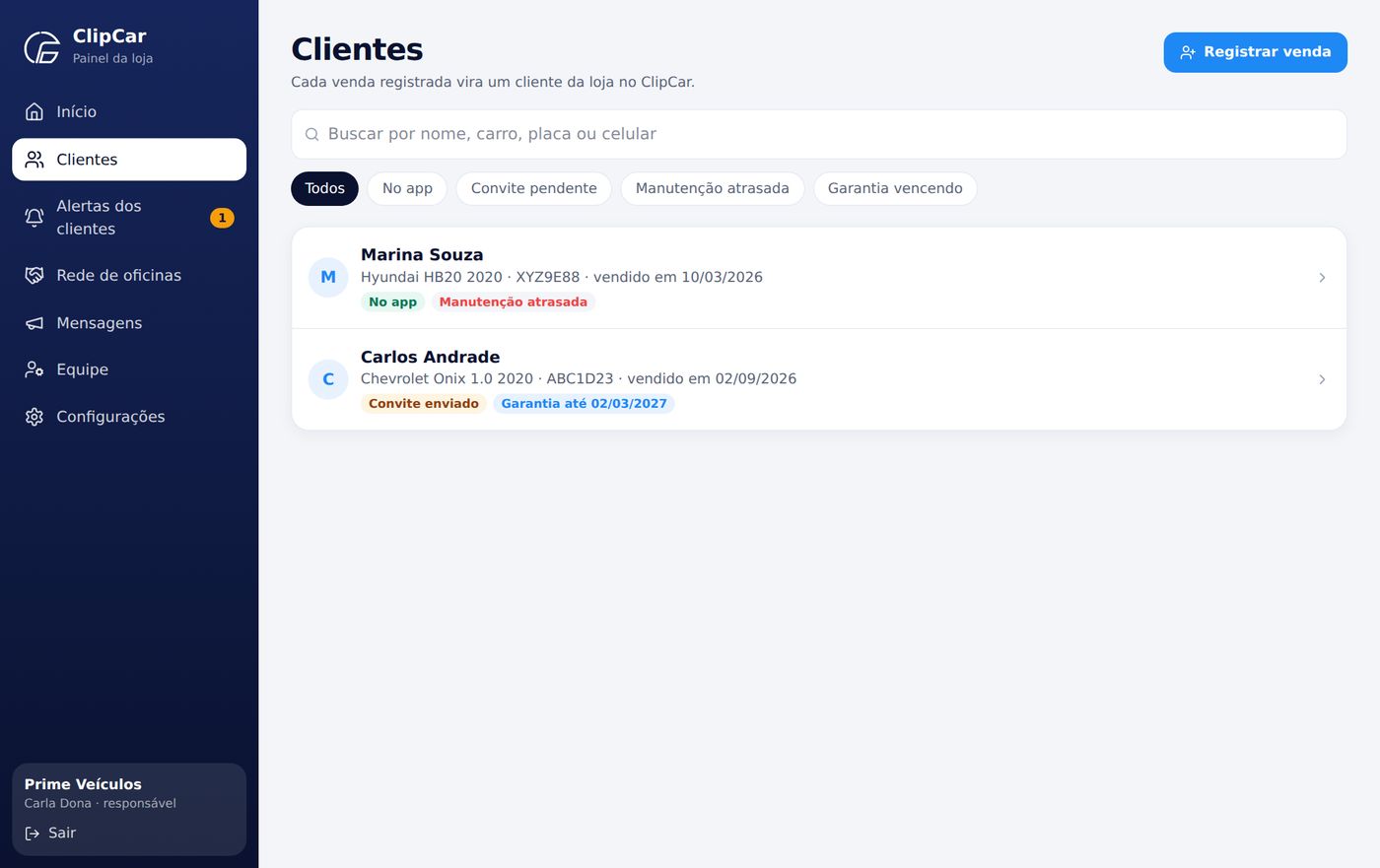Click the ClipCar logo icon
The width and height of the screenshot is (1380, 868).
pos(41,47)
